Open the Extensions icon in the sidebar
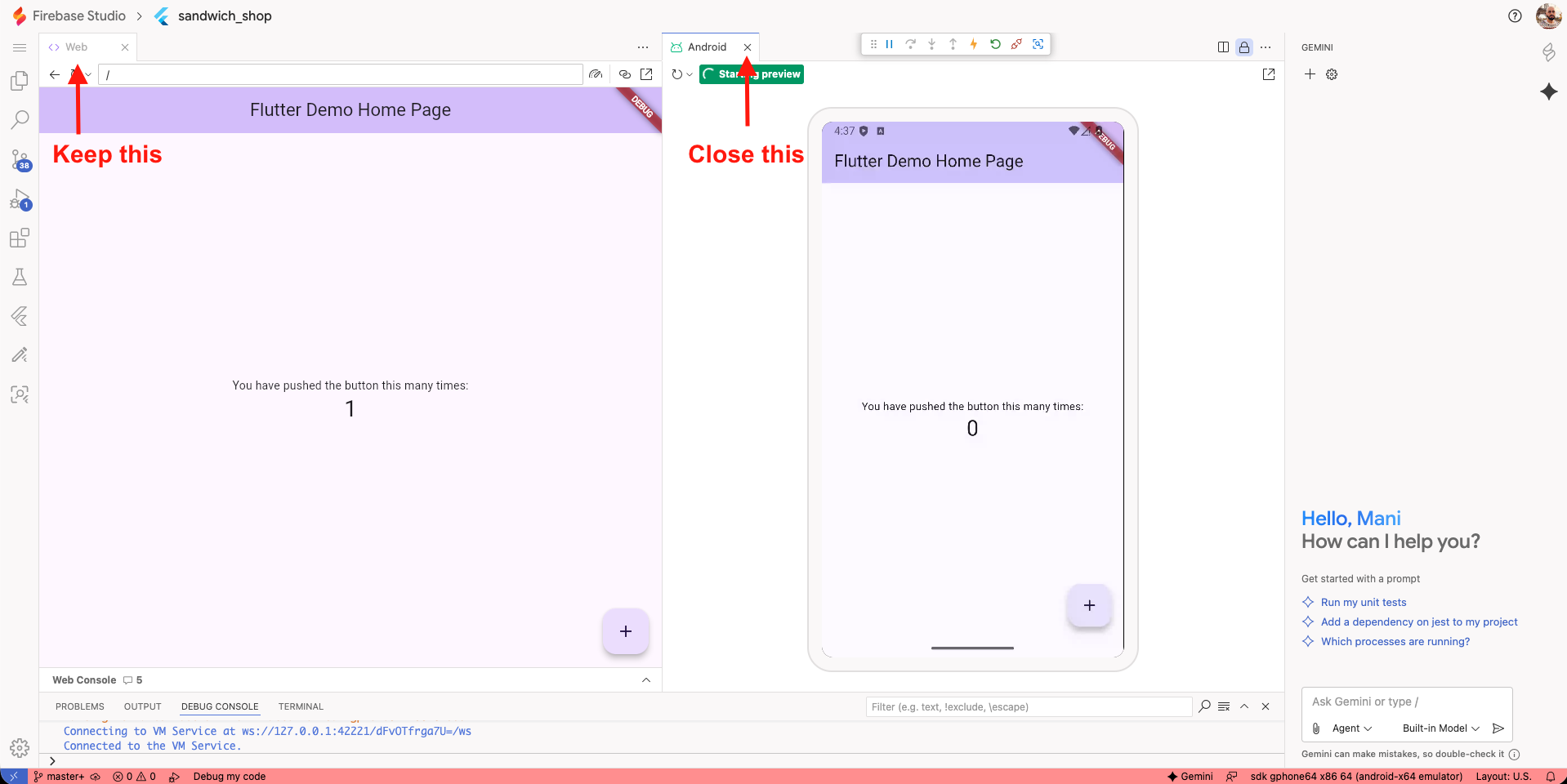This screenshot has width=1567, height=784. tap(19, 238)
